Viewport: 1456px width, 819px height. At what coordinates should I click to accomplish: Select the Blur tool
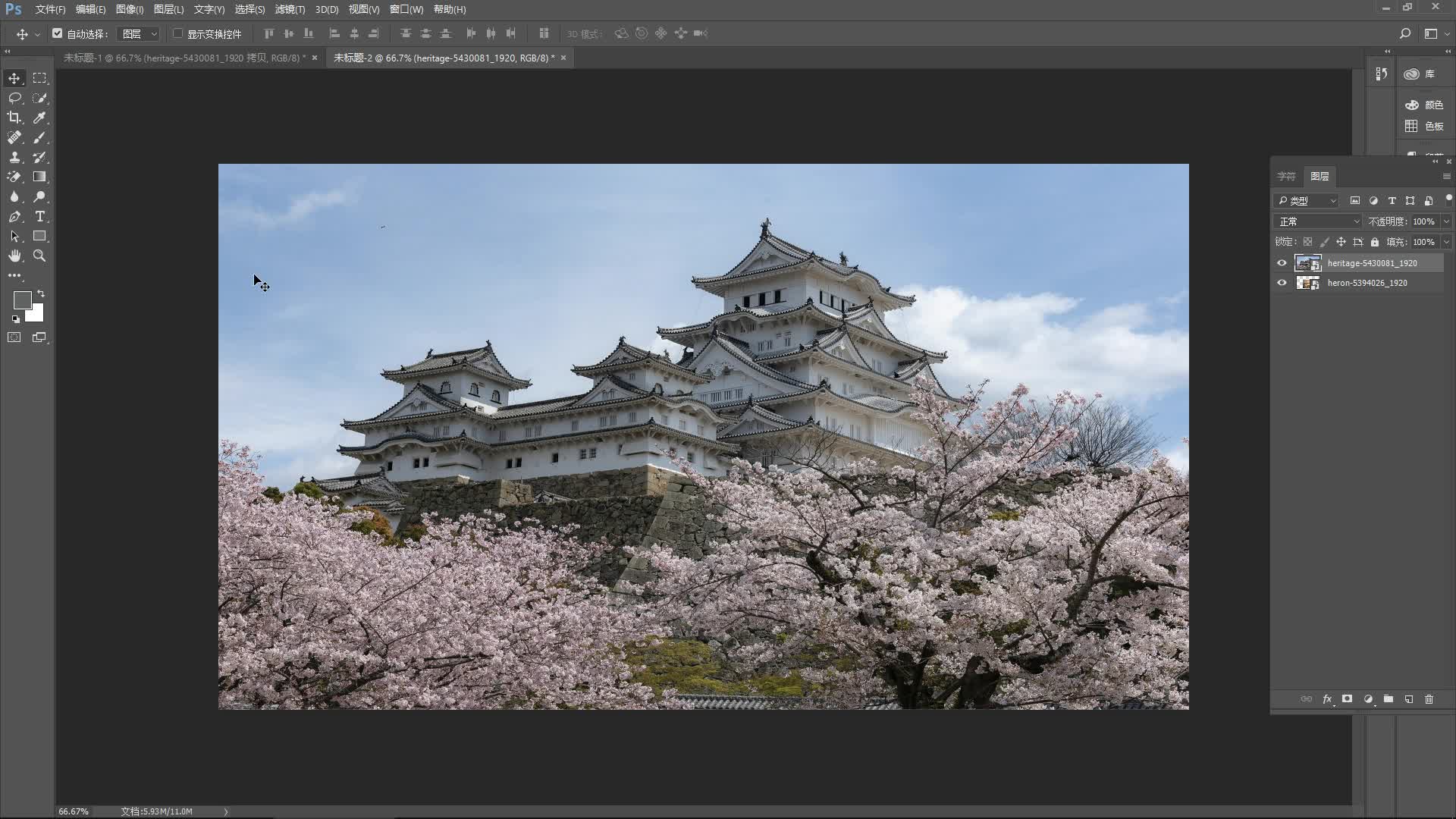[14, 196]
